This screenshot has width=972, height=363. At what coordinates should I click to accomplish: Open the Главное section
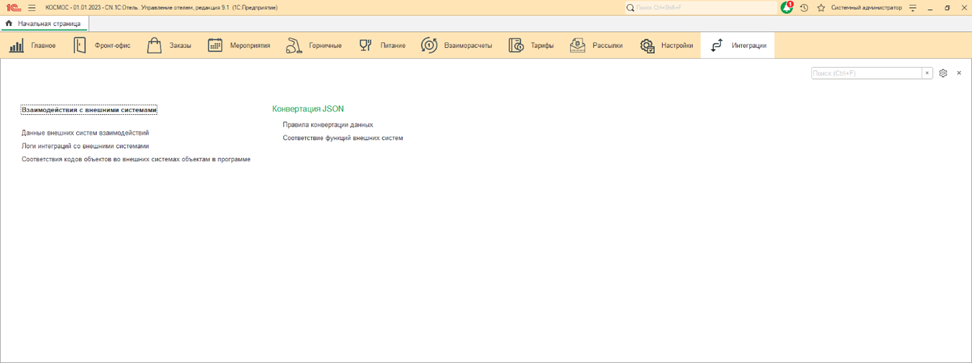point(44,46)
